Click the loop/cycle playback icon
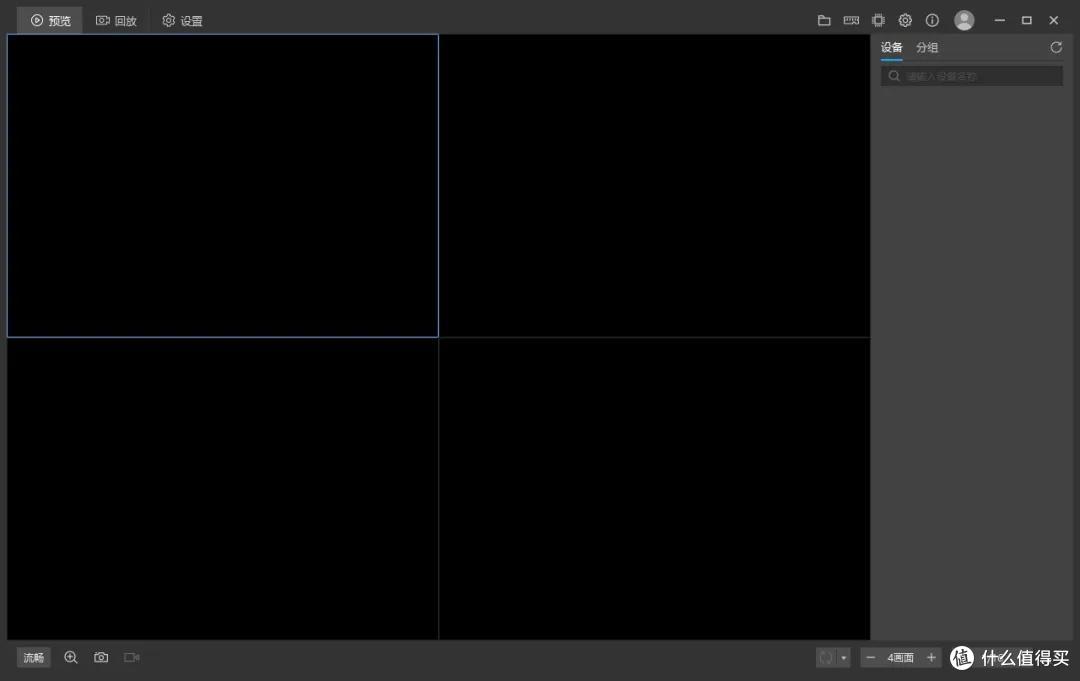The image size is (1080, 681). click(x=826, y=658)
